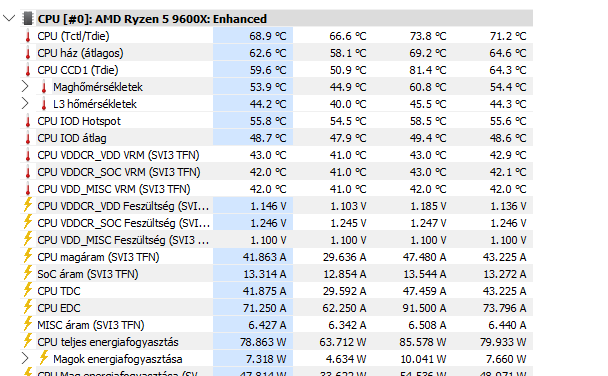Select CPU VDD_MISC Feszültség row label

tap(123, 241)
